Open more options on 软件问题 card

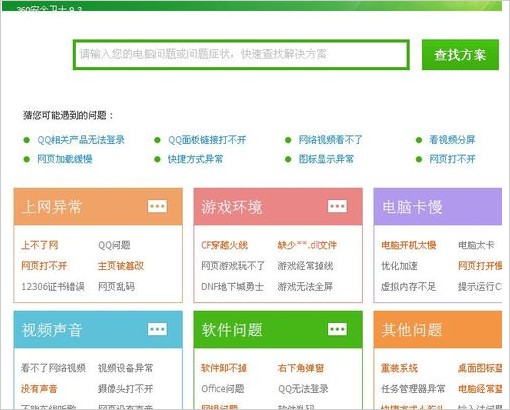[337, 329]
